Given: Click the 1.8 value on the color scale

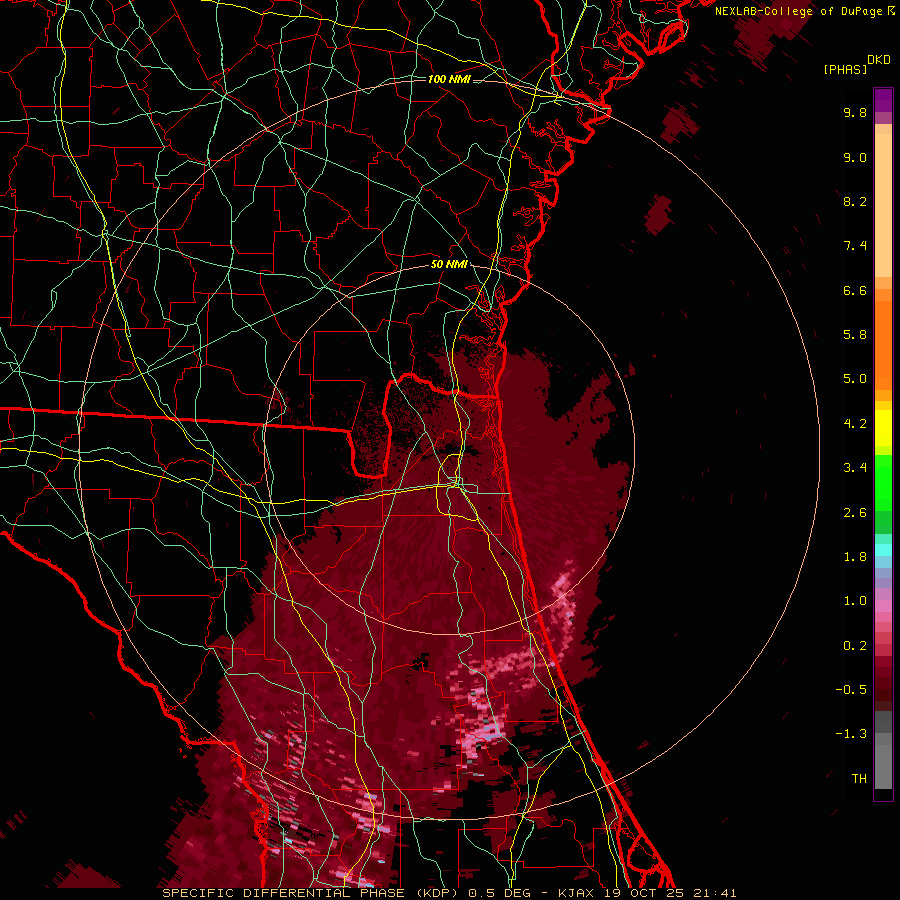Looking at the screenshot, I should click(x=855, y=557).
